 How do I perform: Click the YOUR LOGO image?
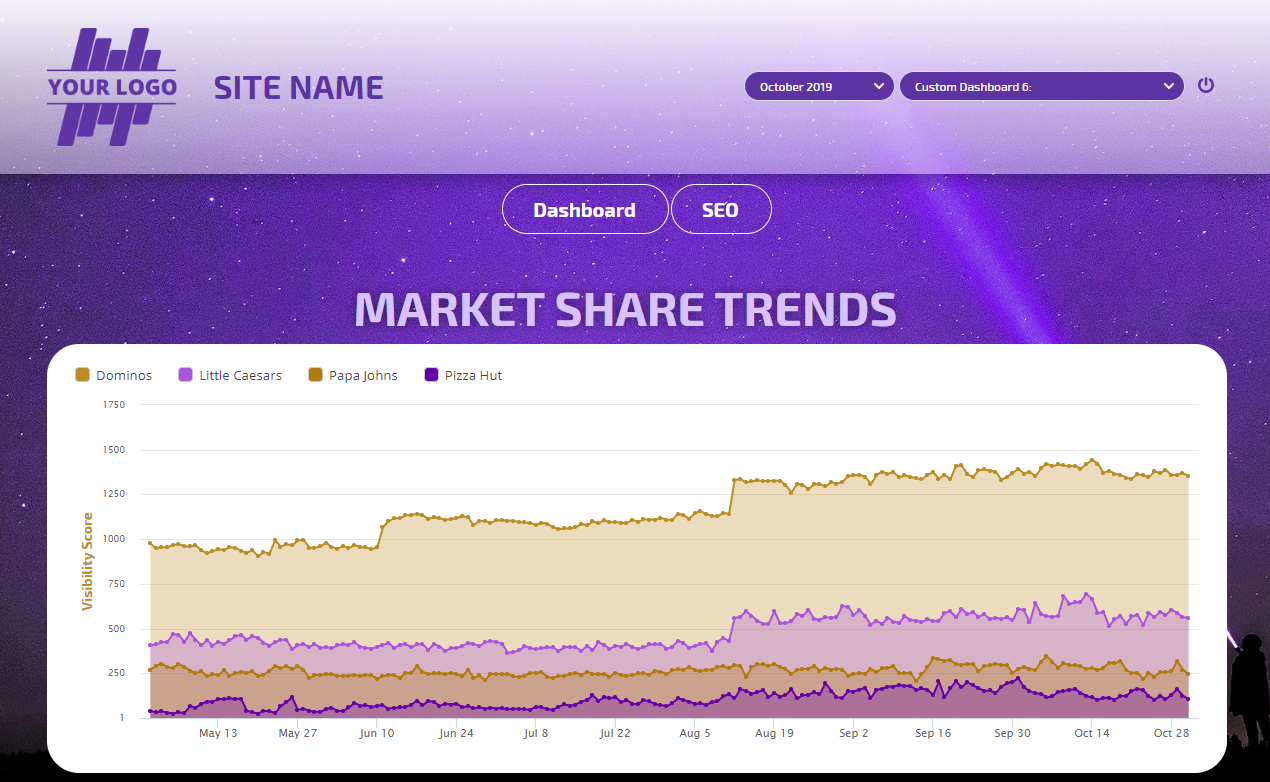(x=112, y=87)
